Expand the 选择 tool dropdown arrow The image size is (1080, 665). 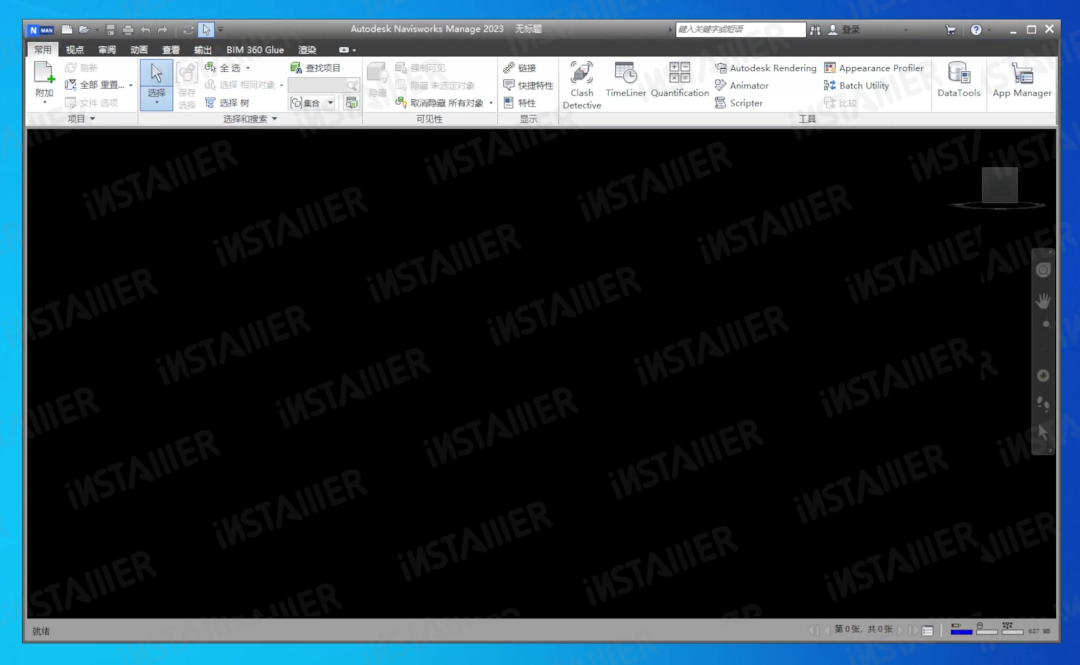point(156,103)
